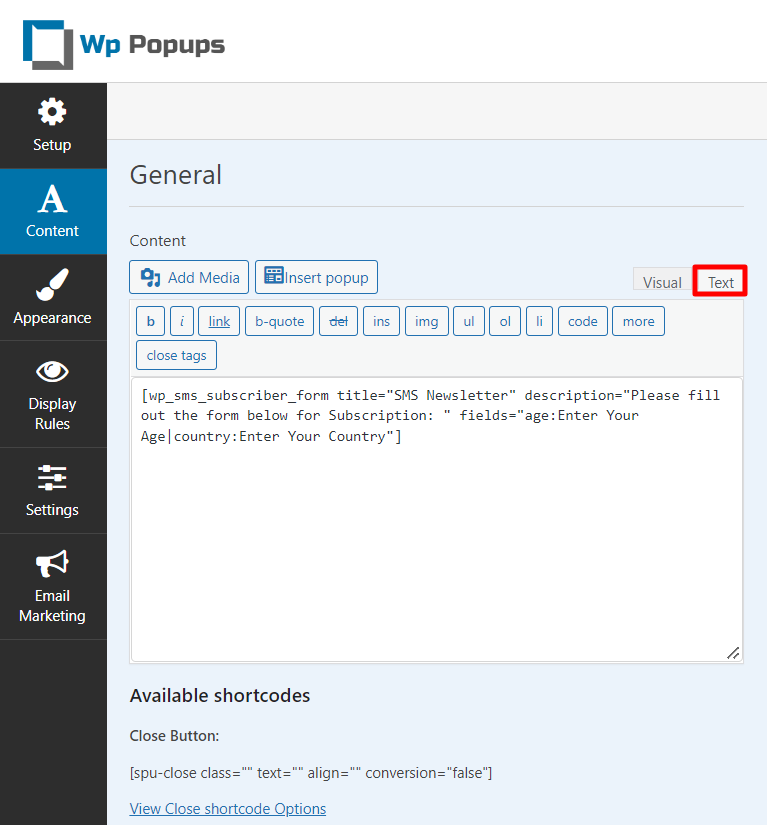Click the Available shortcodes heading
The width and height of the screenshot is (767, 825).
click(220, 696)
